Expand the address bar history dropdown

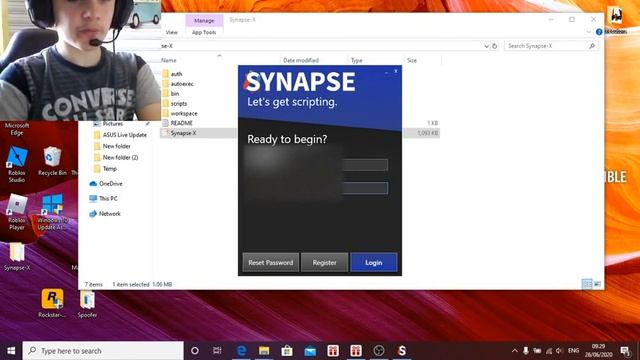pyautogui.click(x=486, y=46)
